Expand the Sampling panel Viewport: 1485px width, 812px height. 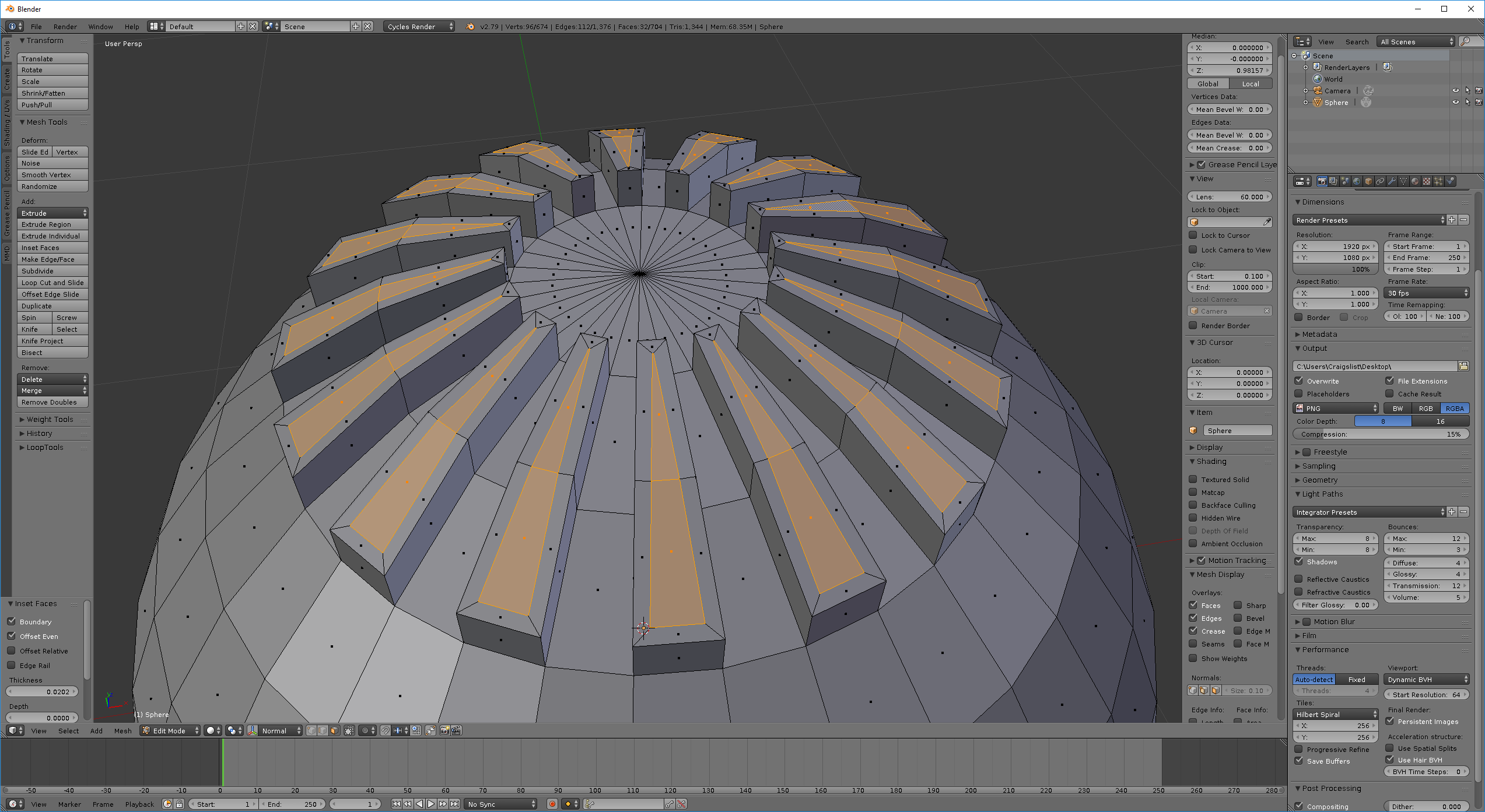pyautogui.click(x=1318, y=466)
